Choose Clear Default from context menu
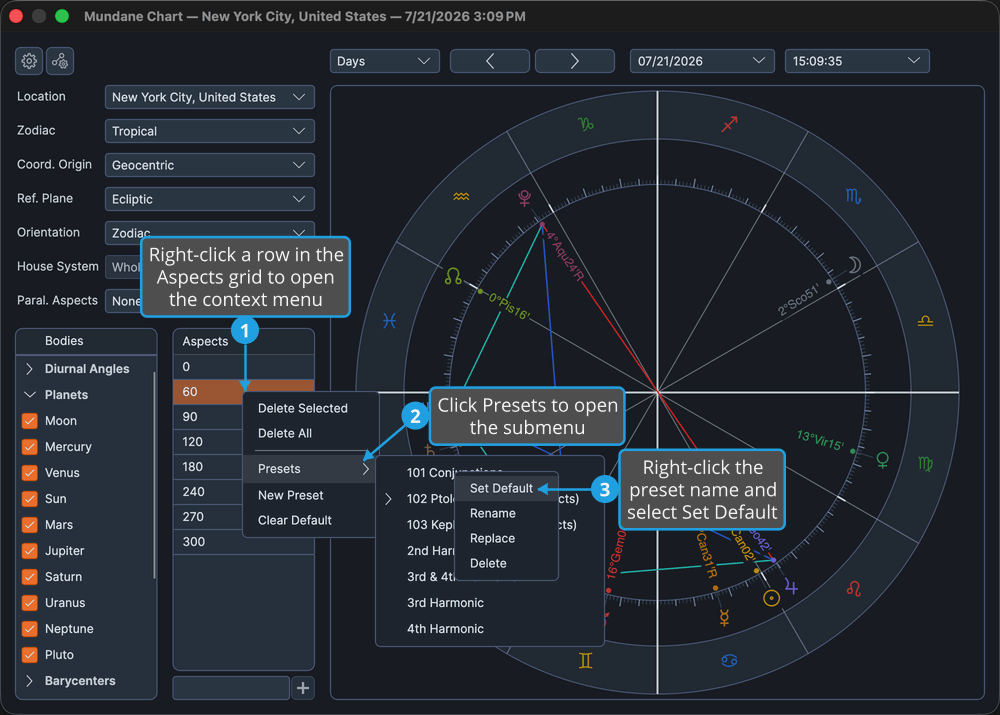The image size is (1000, 715). pyautogui.click(x=295, y=520)
